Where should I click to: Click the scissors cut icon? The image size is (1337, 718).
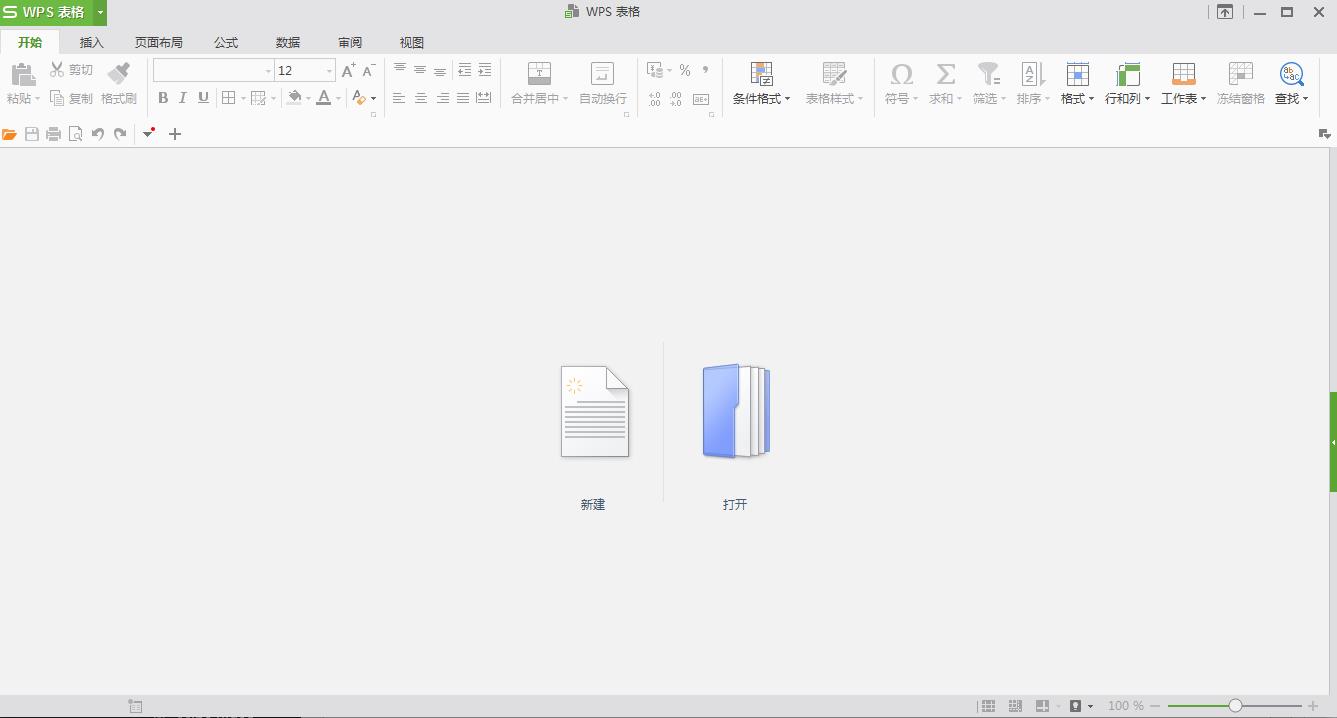(57, 69)
